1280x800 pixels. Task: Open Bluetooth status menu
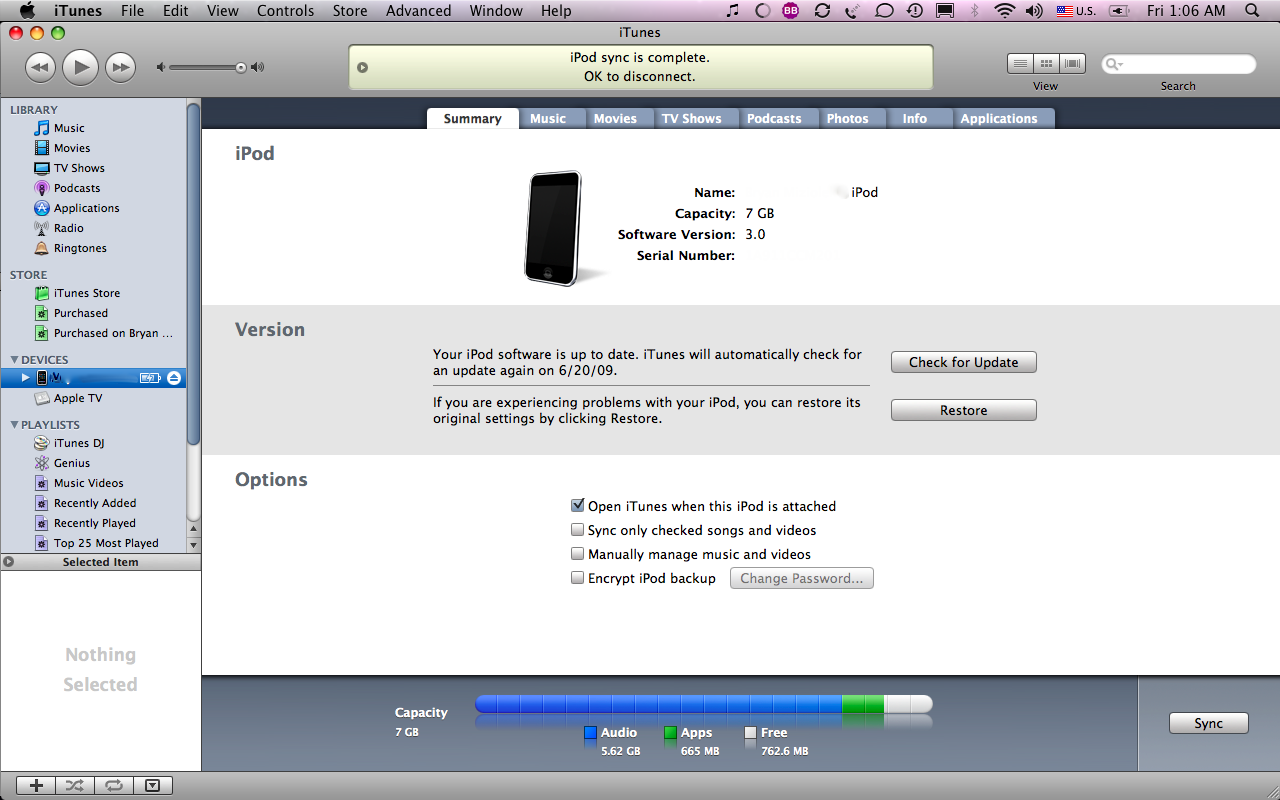pos(974,11)
